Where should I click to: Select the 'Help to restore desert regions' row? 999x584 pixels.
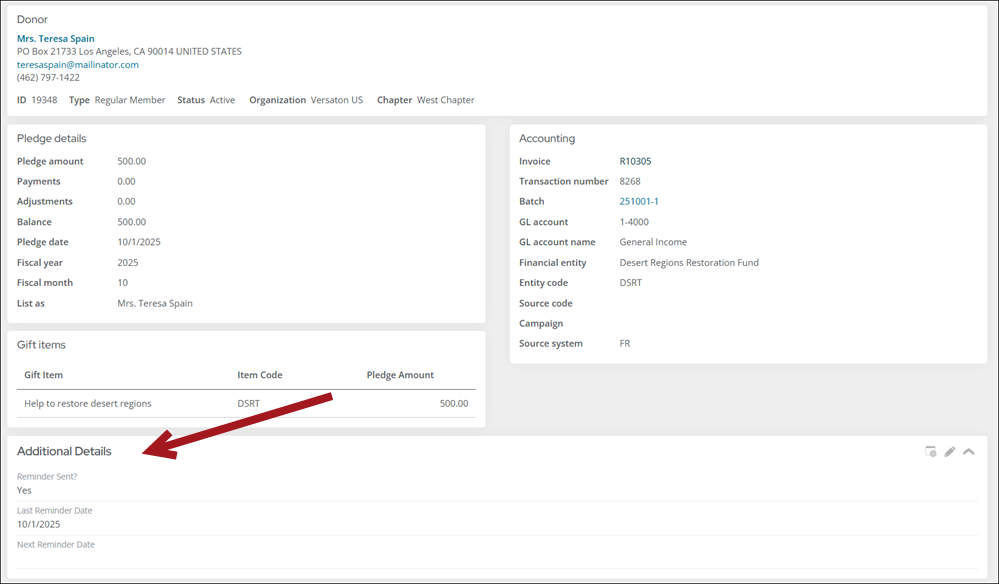pos(88,404)
